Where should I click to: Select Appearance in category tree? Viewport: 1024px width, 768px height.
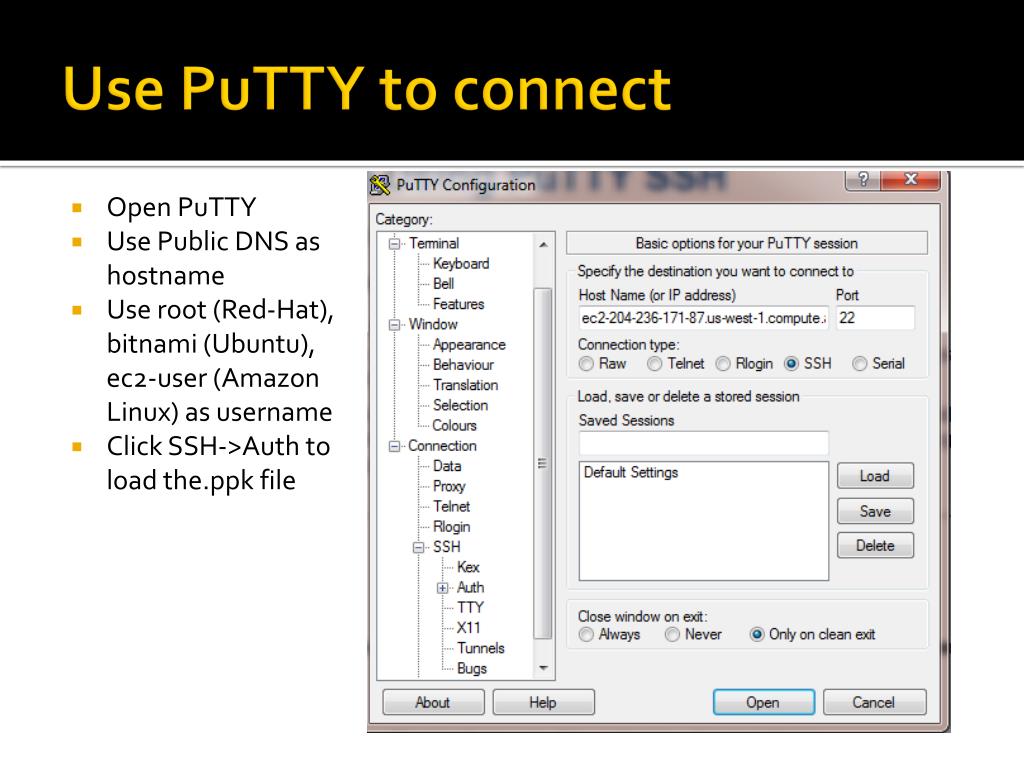[469, 345]
